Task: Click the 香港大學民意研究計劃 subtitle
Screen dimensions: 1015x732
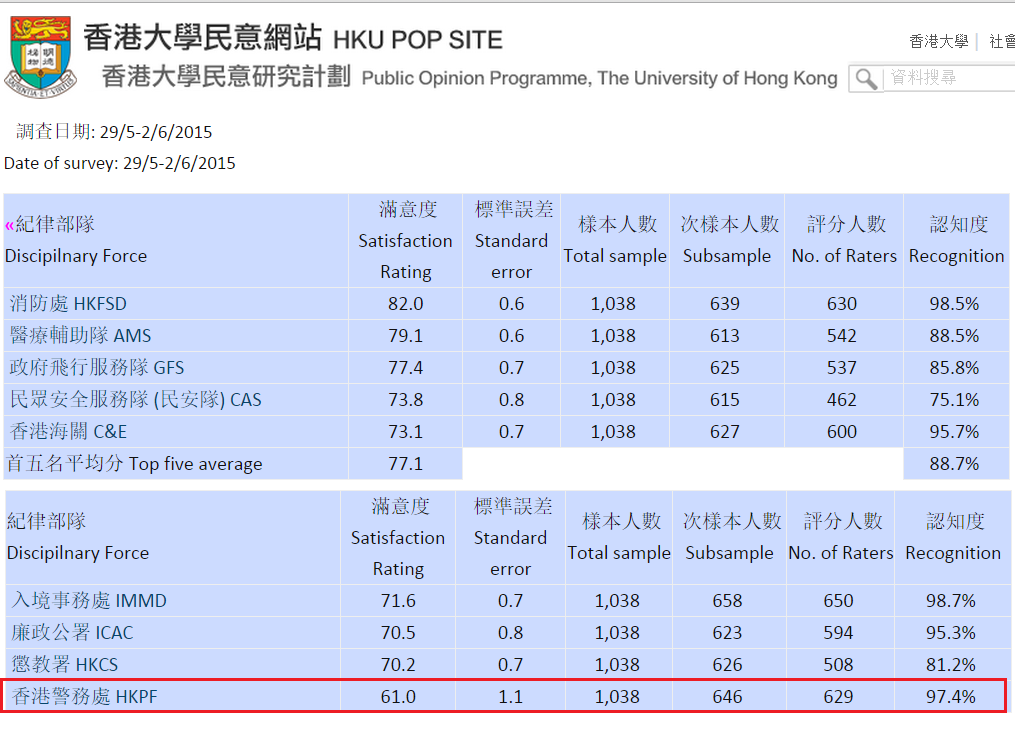Action: click(226, 76)
